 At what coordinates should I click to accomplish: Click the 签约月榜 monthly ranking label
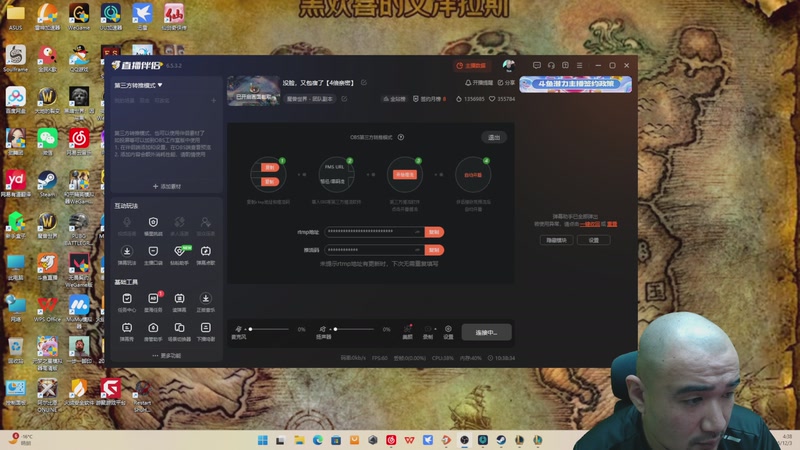(429, 99)
